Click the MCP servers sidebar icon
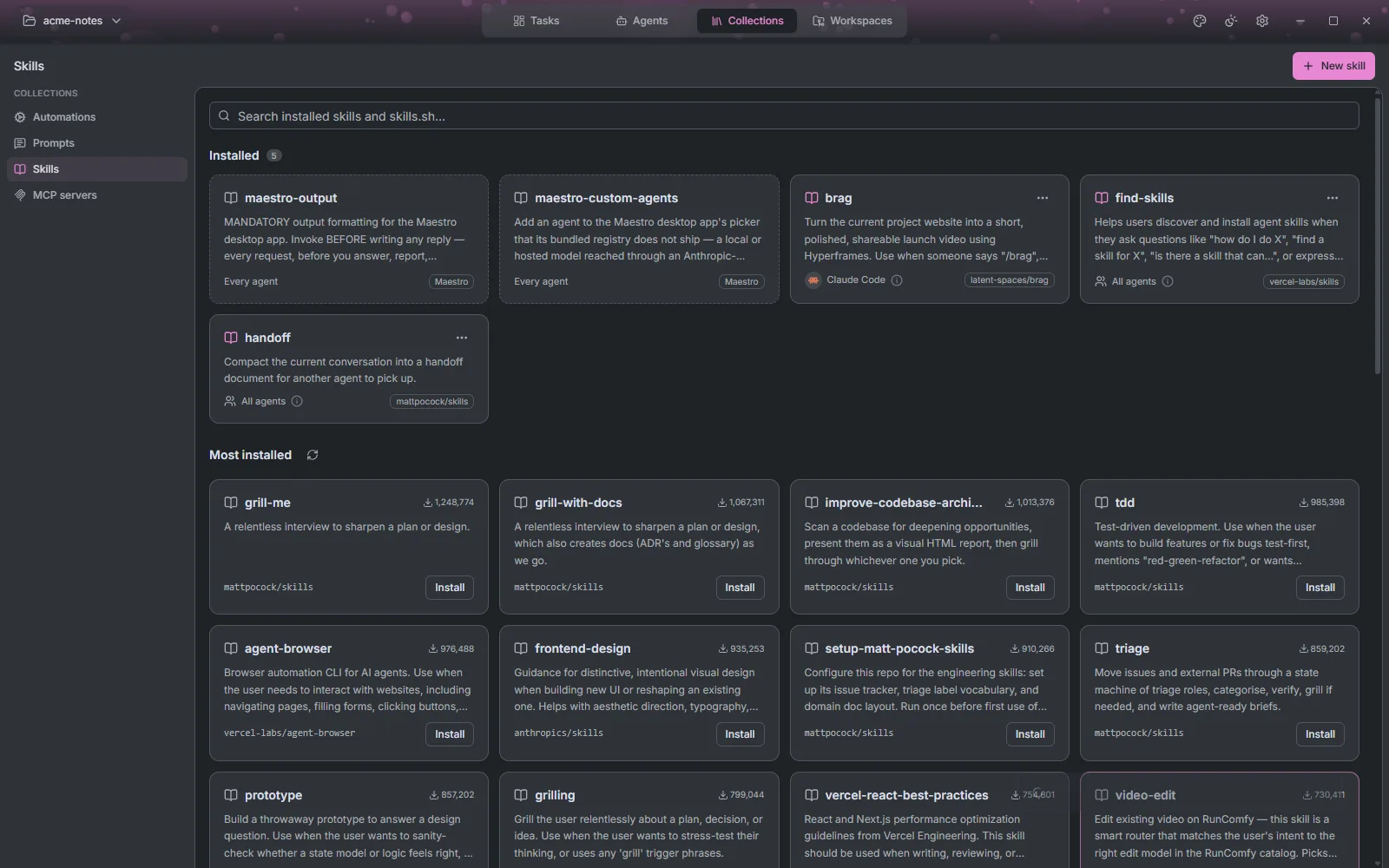This screenshot has width=1389, height=868. click(x=20, y=195)
